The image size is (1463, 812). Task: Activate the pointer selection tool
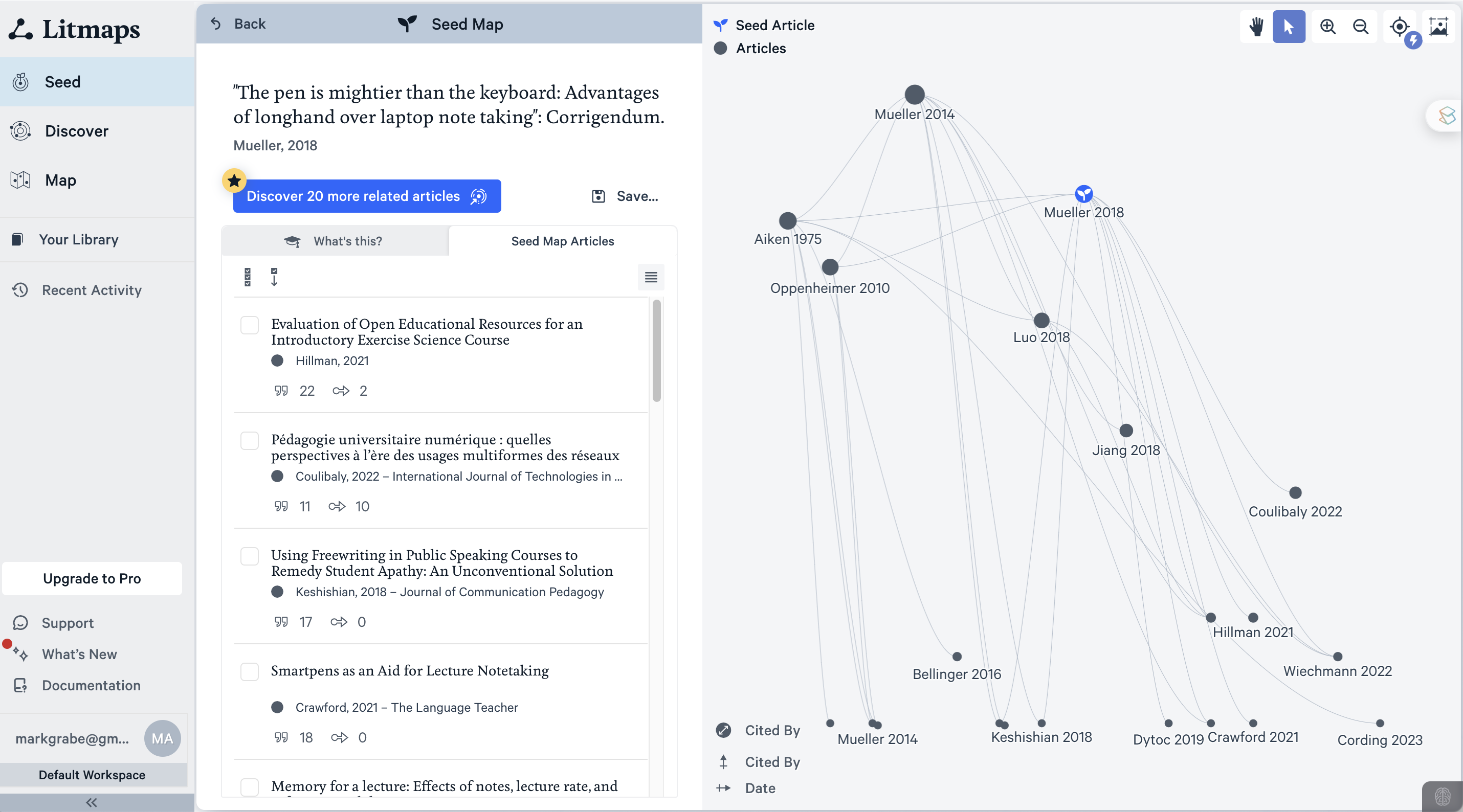(1289, 27)
